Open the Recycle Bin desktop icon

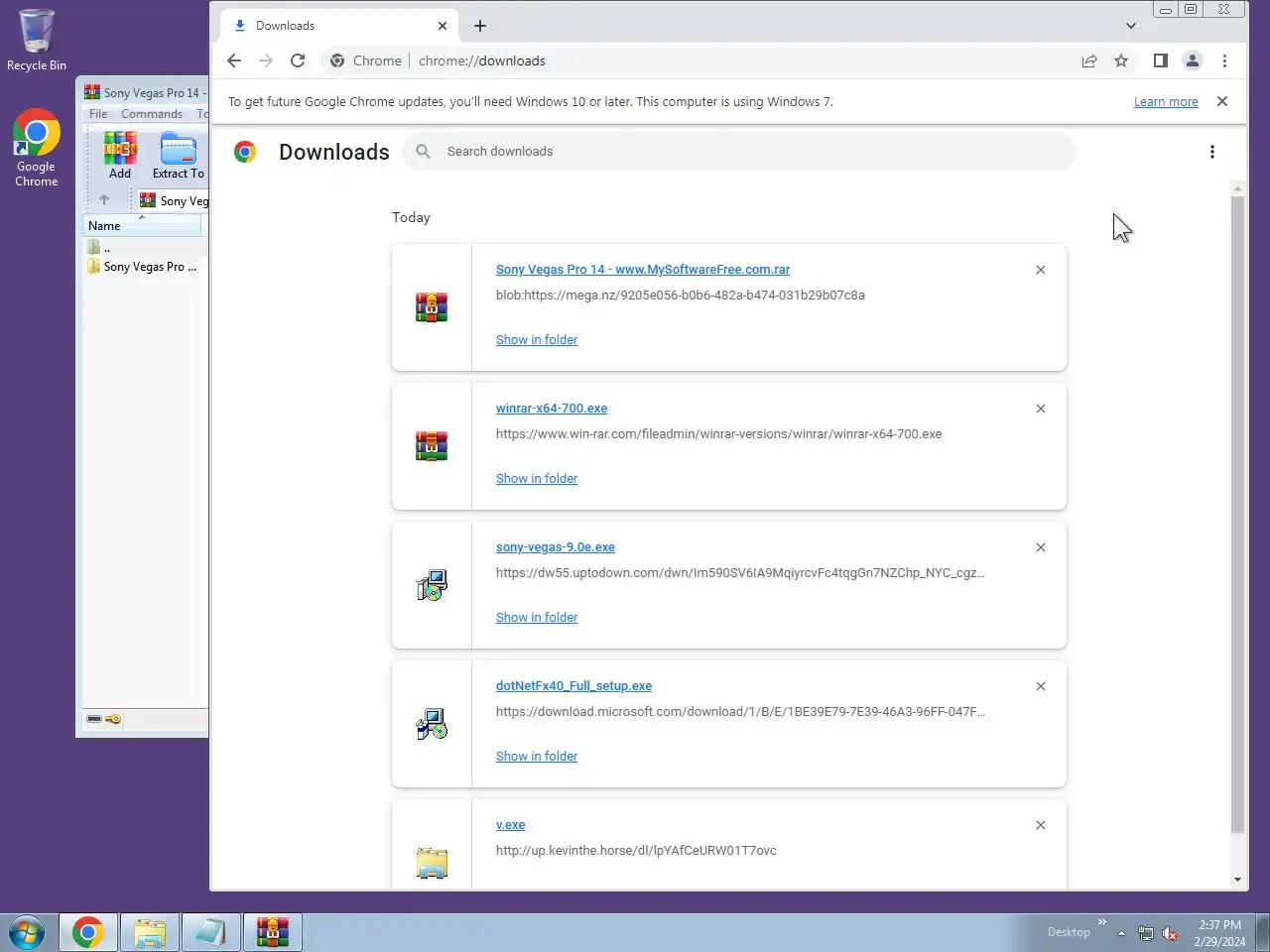37,40
